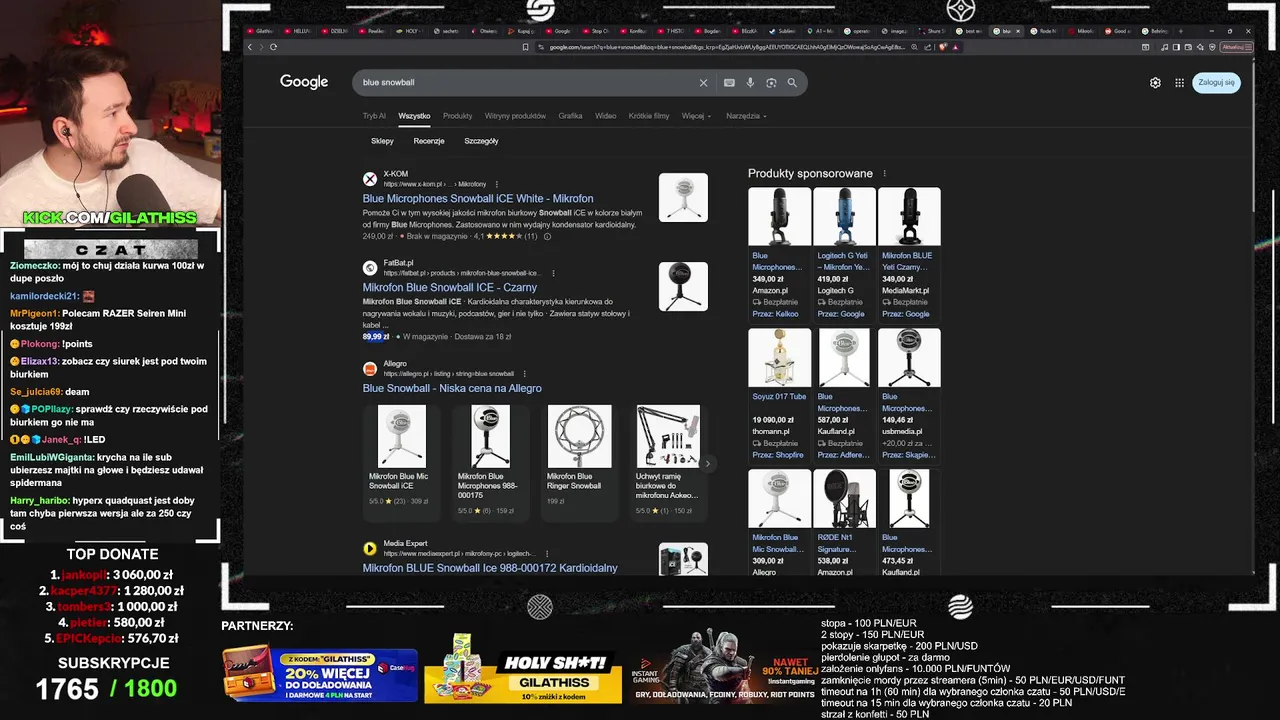Click the X-KOM site favicon

(x=370, y=179)
